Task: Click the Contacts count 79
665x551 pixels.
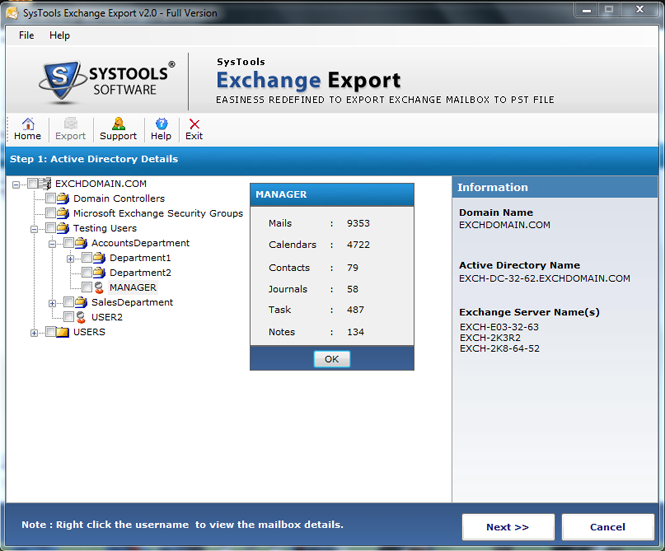Action: [x=353, y=268]
